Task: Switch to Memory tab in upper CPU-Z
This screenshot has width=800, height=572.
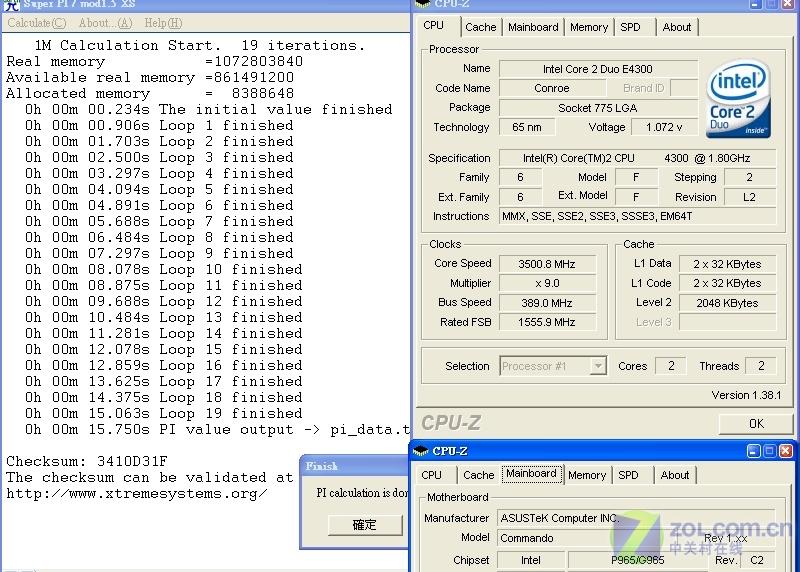Action: pyautogui.click(x=589, y=27)
